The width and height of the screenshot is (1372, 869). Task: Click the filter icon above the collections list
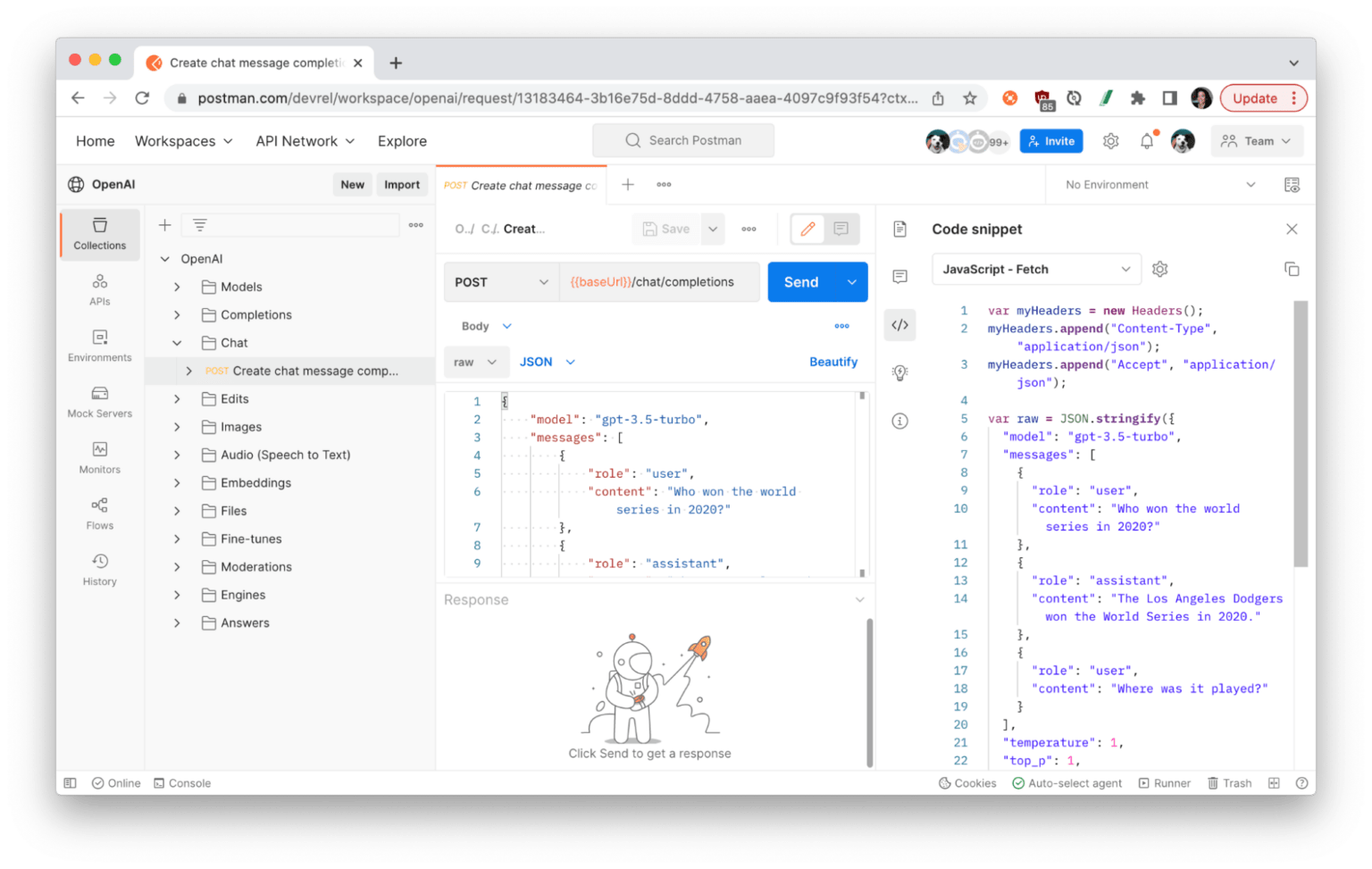point(200,225)
